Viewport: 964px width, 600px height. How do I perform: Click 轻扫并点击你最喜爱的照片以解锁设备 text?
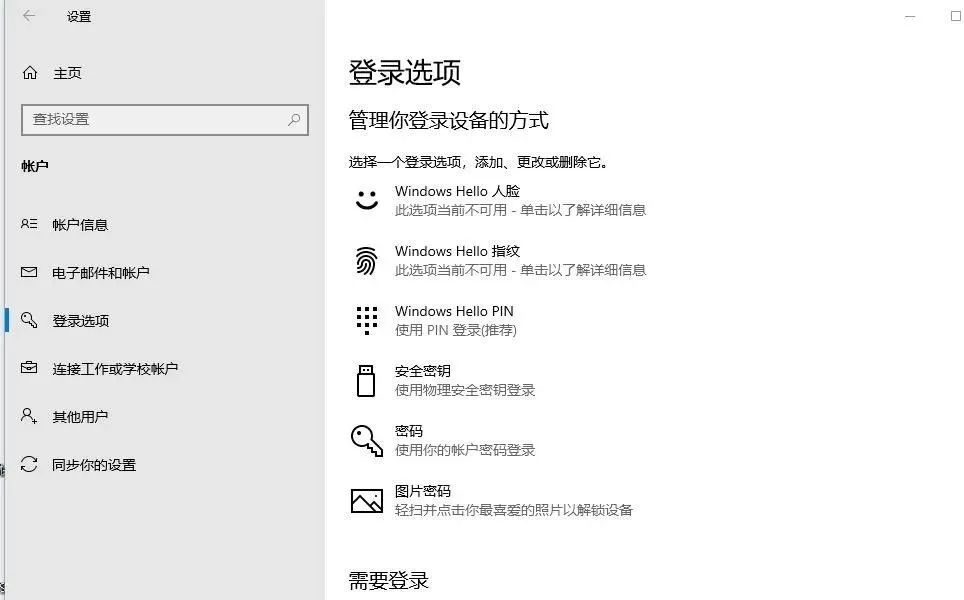(x=513, y=510)
